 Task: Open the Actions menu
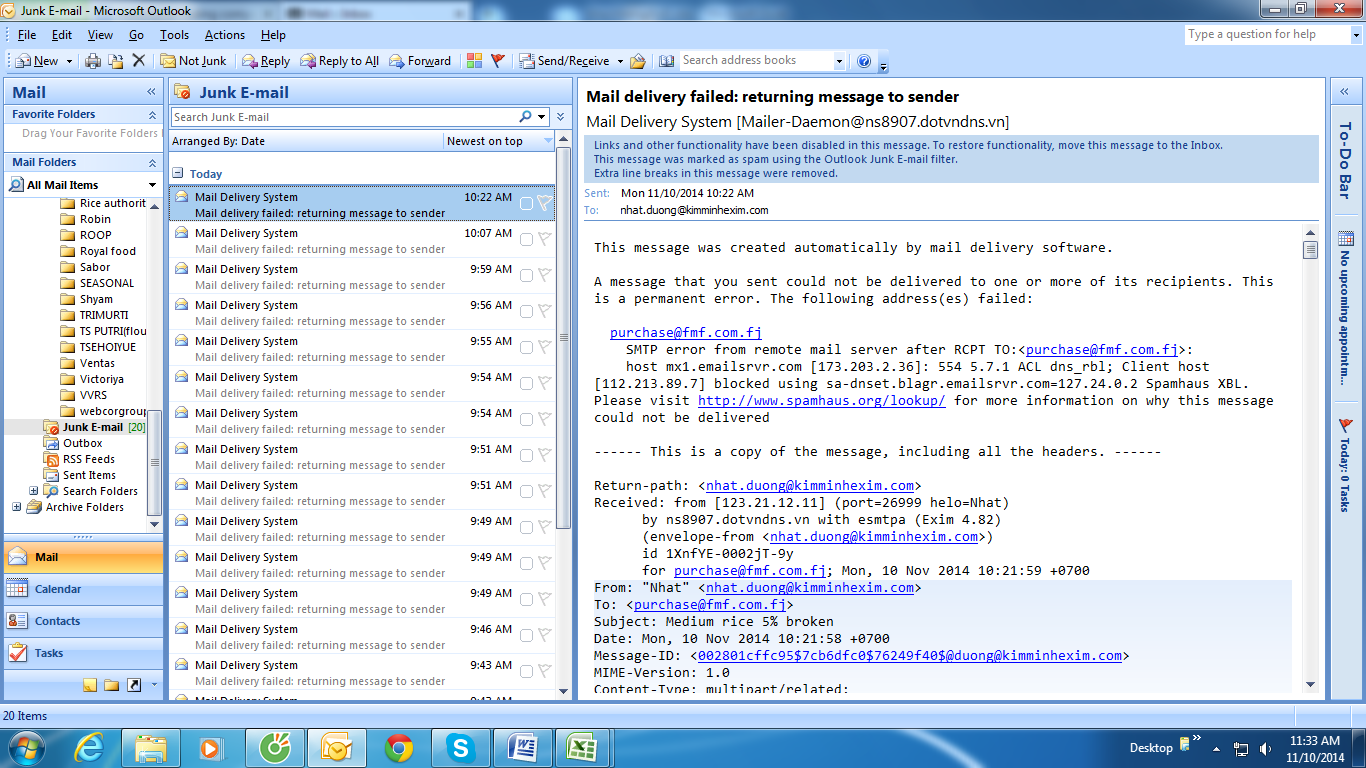tap(225, 35)
